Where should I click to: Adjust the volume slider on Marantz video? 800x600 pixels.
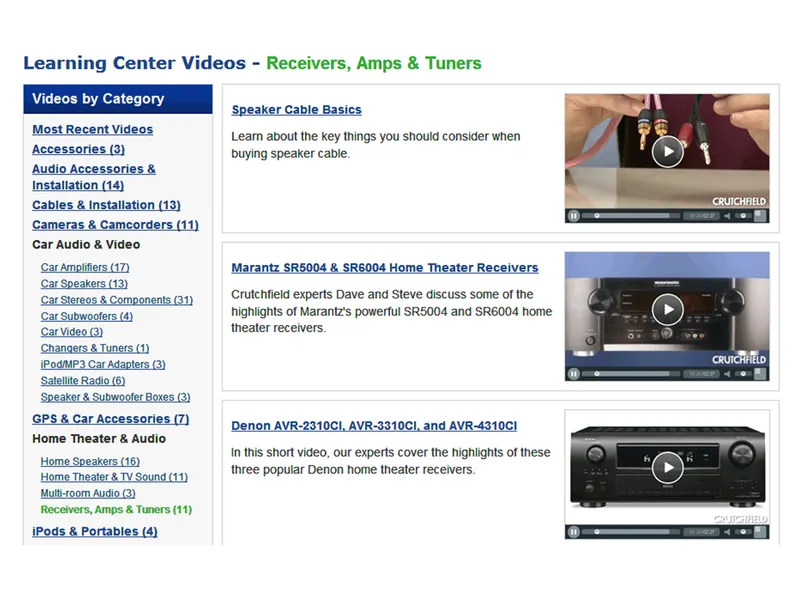click(x=742, y=374)
